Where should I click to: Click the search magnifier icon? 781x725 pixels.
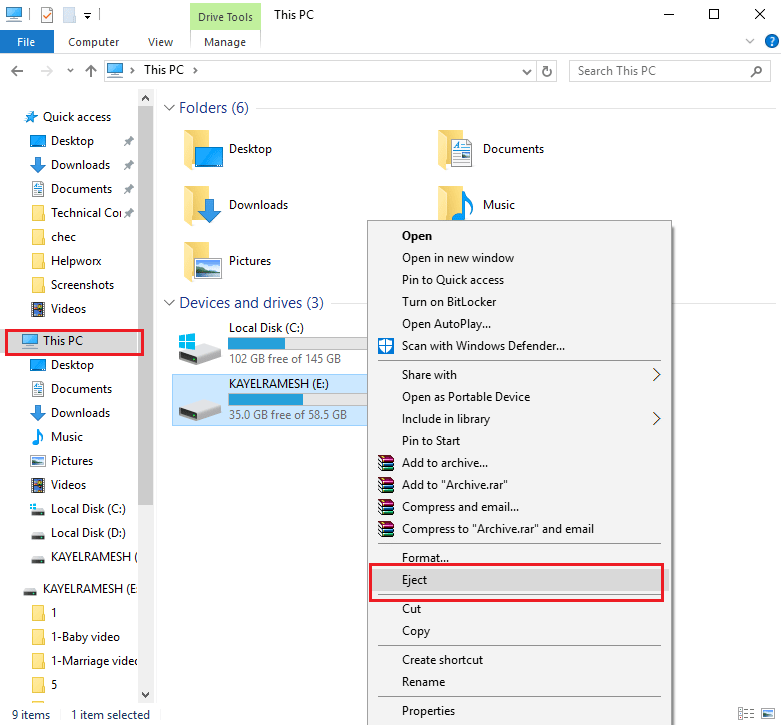(756, 71)
